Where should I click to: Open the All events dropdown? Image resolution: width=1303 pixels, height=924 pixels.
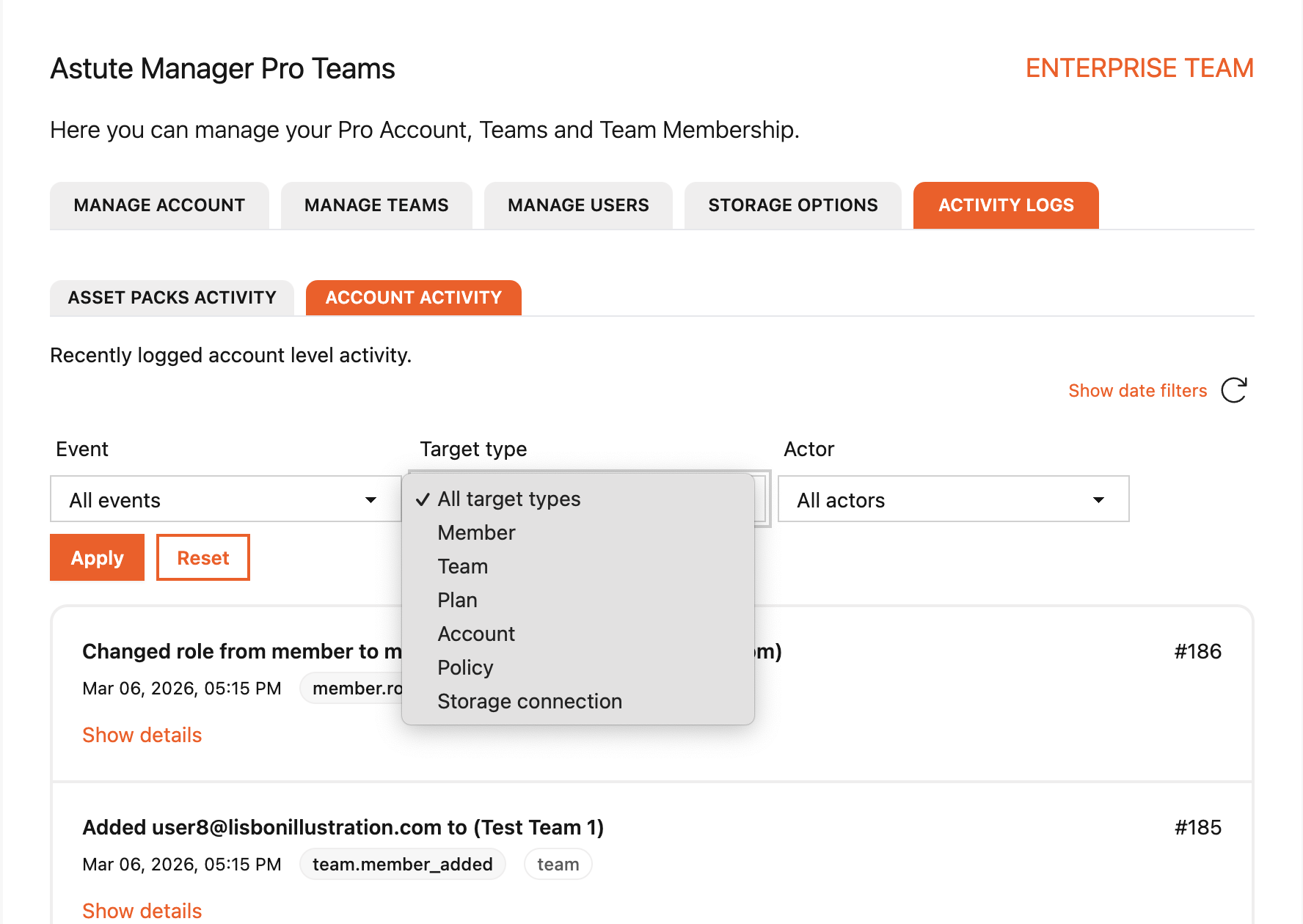pyautogui.click(x=224, y=499)
